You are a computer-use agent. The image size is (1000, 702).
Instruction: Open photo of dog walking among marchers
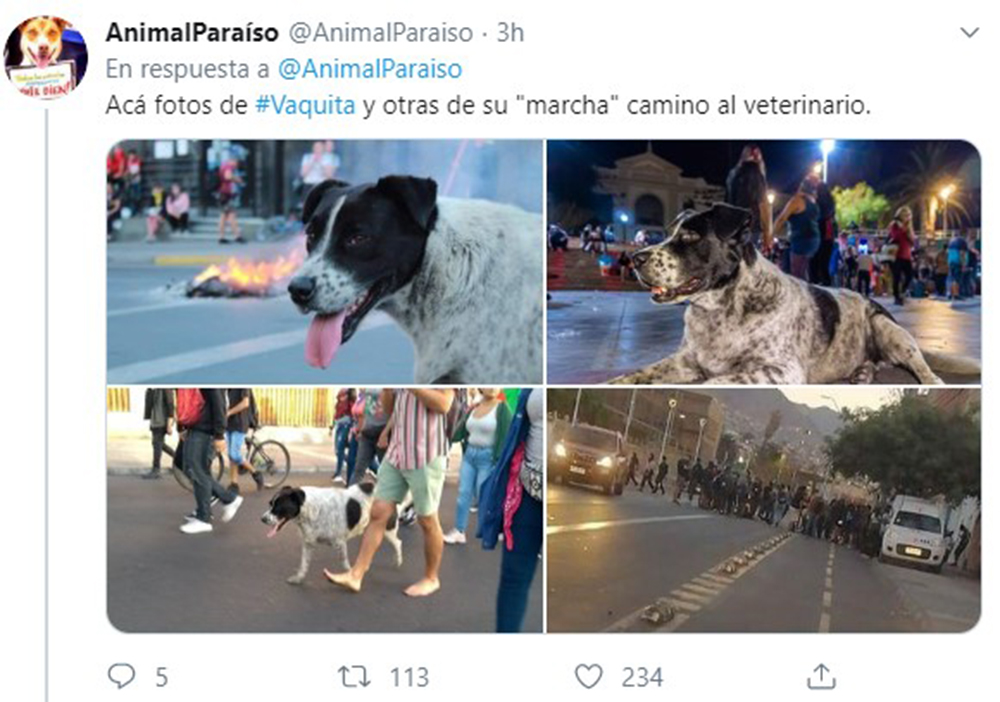pos(325,510)
